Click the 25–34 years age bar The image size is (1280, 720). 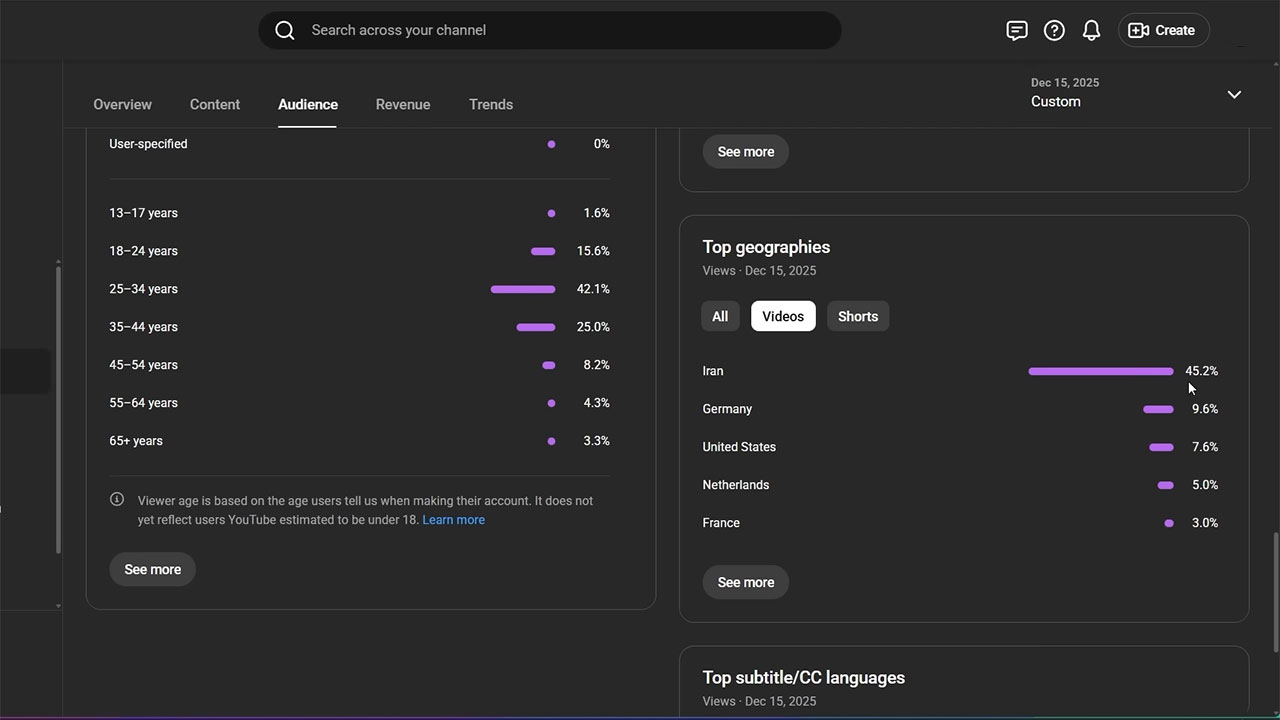click(x=522, y=289)
